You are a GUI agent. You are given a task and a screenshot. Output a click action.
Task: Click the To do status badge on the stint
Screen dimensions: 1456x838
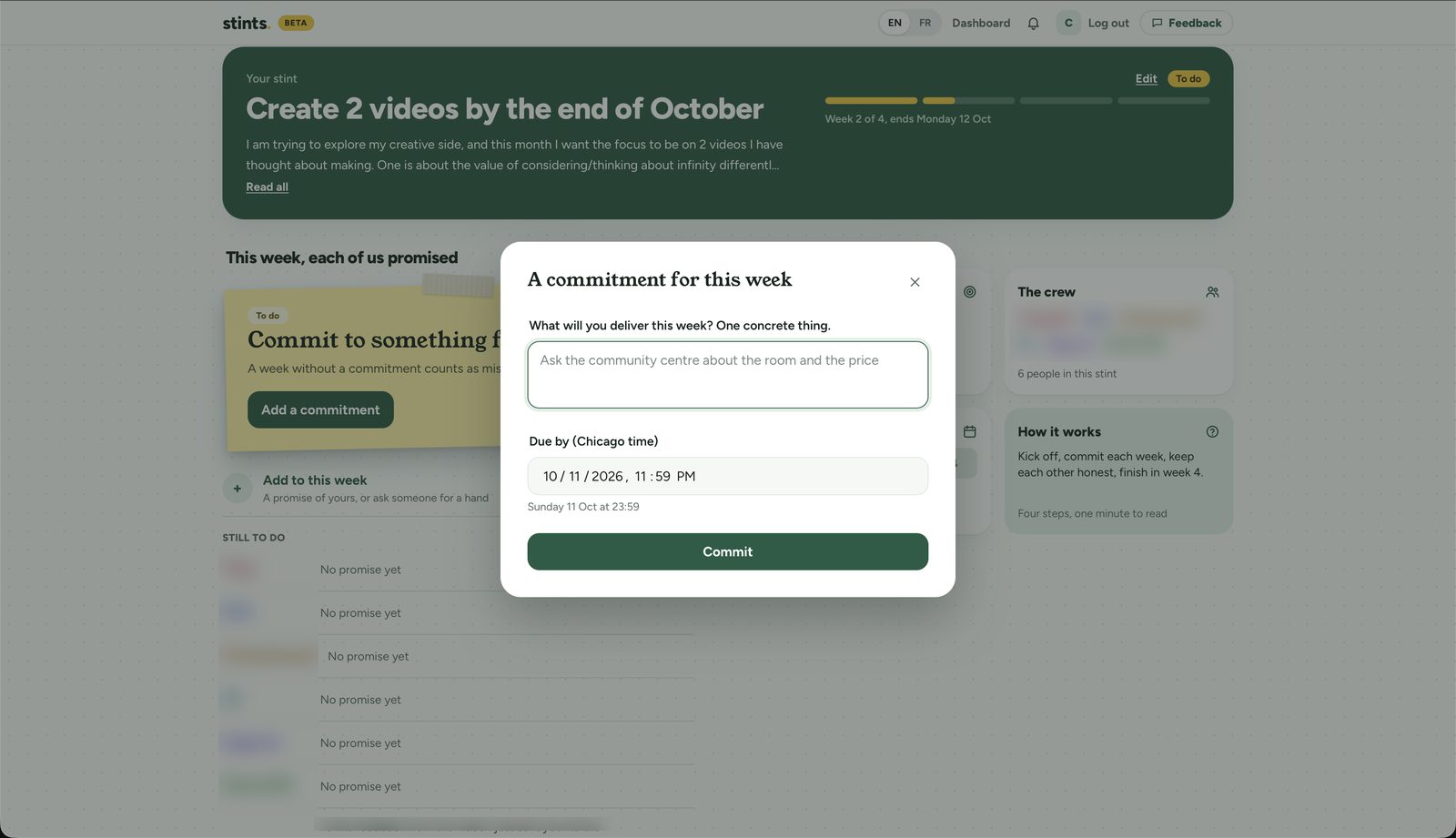1188,79
